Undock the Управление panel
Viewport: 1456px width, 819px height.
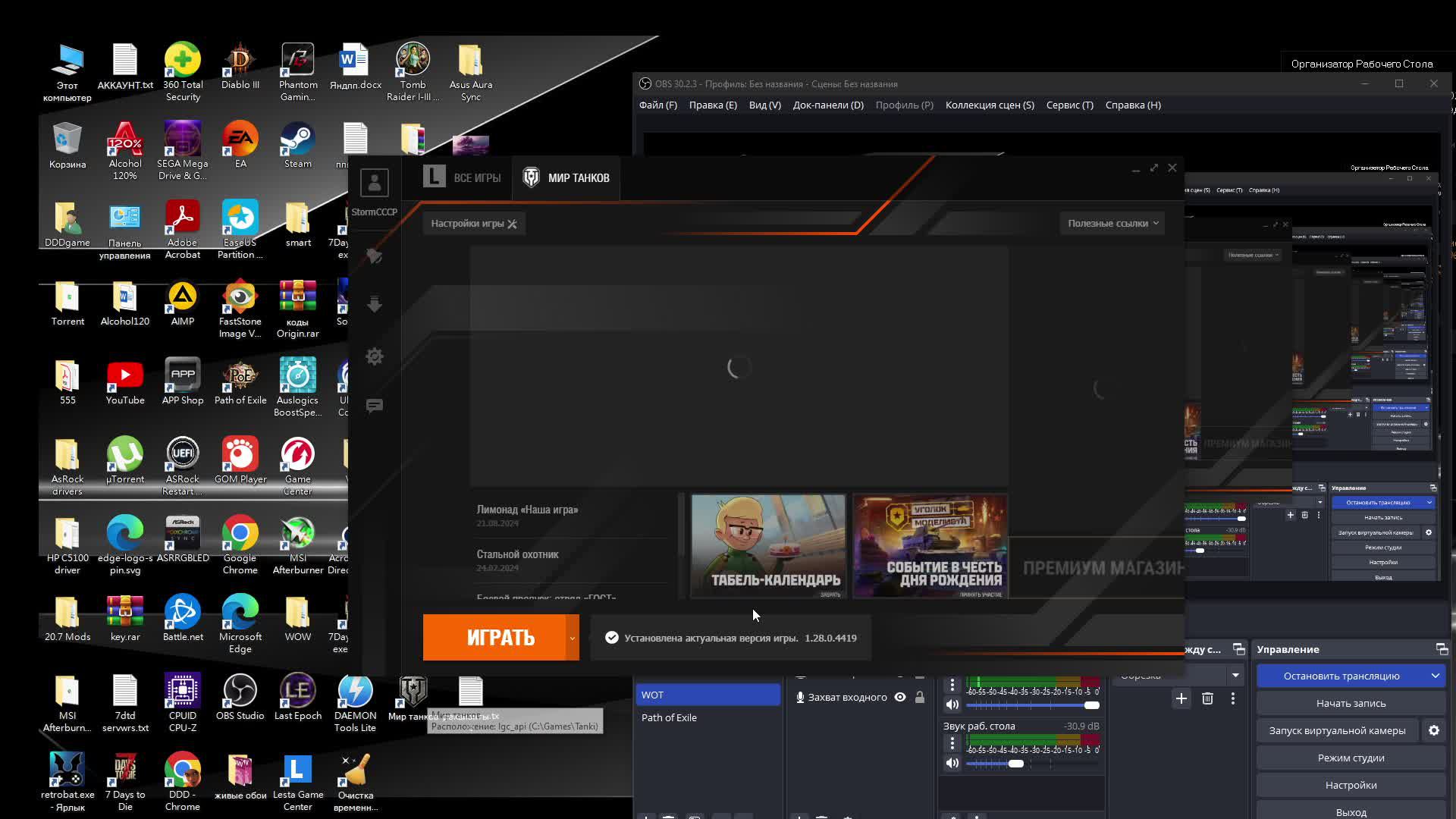(1442, 649)
